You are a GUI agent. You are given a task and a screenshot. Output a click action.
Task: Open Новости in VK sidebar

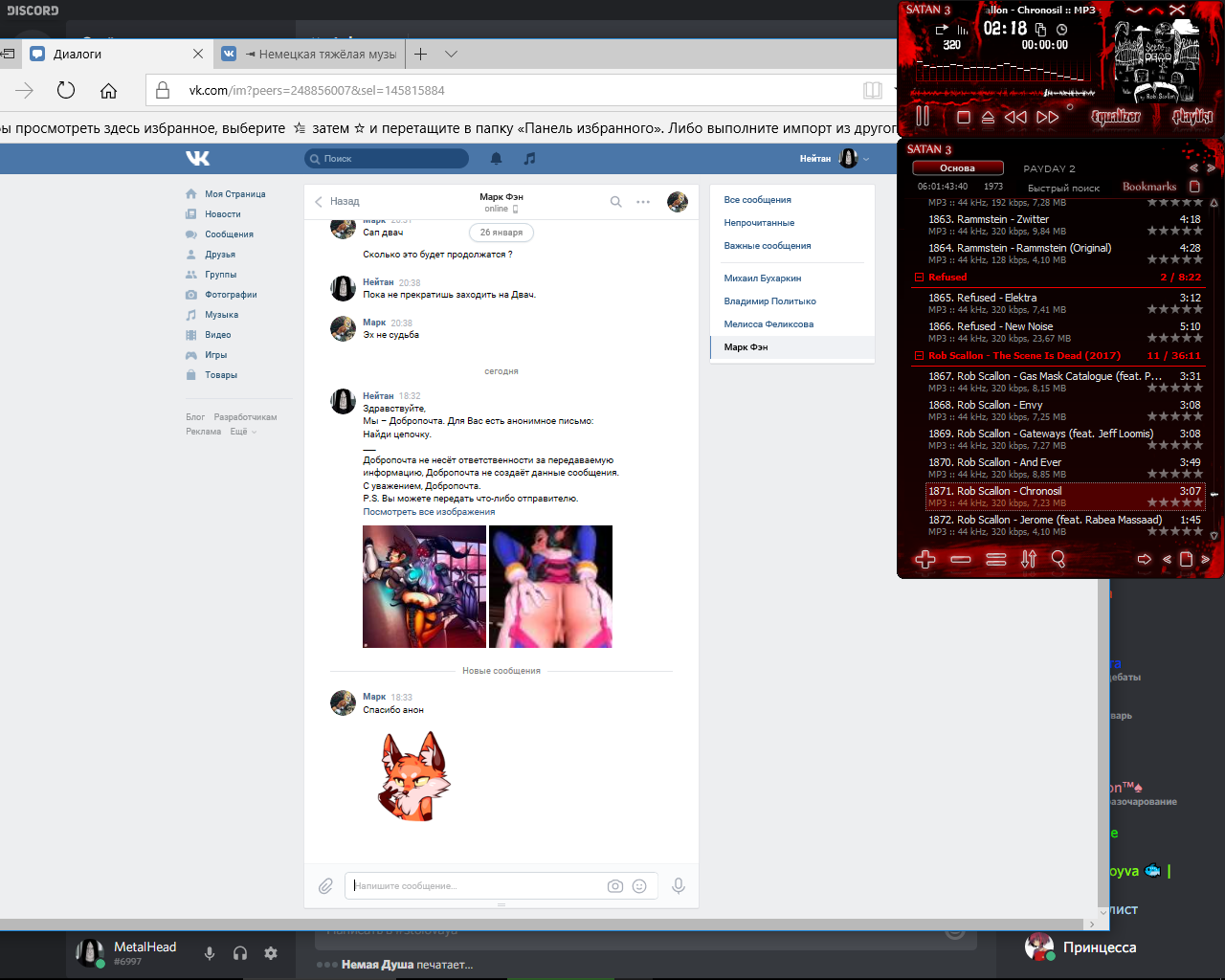[222, 214]
